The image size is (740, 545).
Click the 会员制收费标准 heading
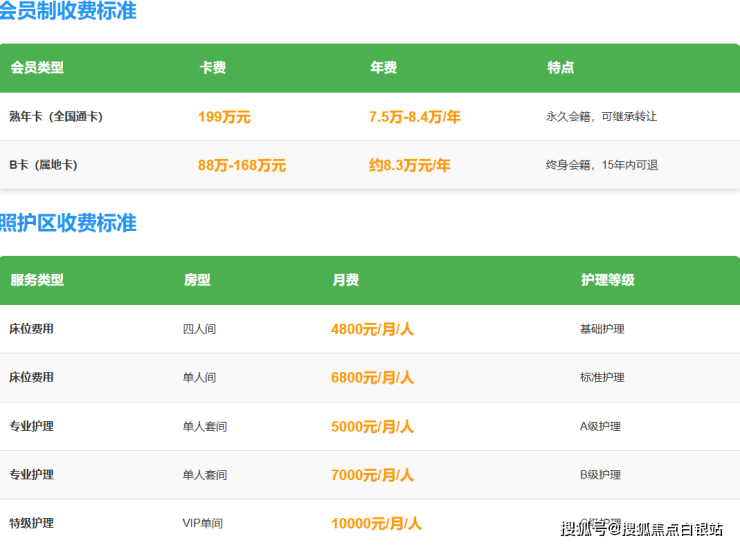(68, 12)
